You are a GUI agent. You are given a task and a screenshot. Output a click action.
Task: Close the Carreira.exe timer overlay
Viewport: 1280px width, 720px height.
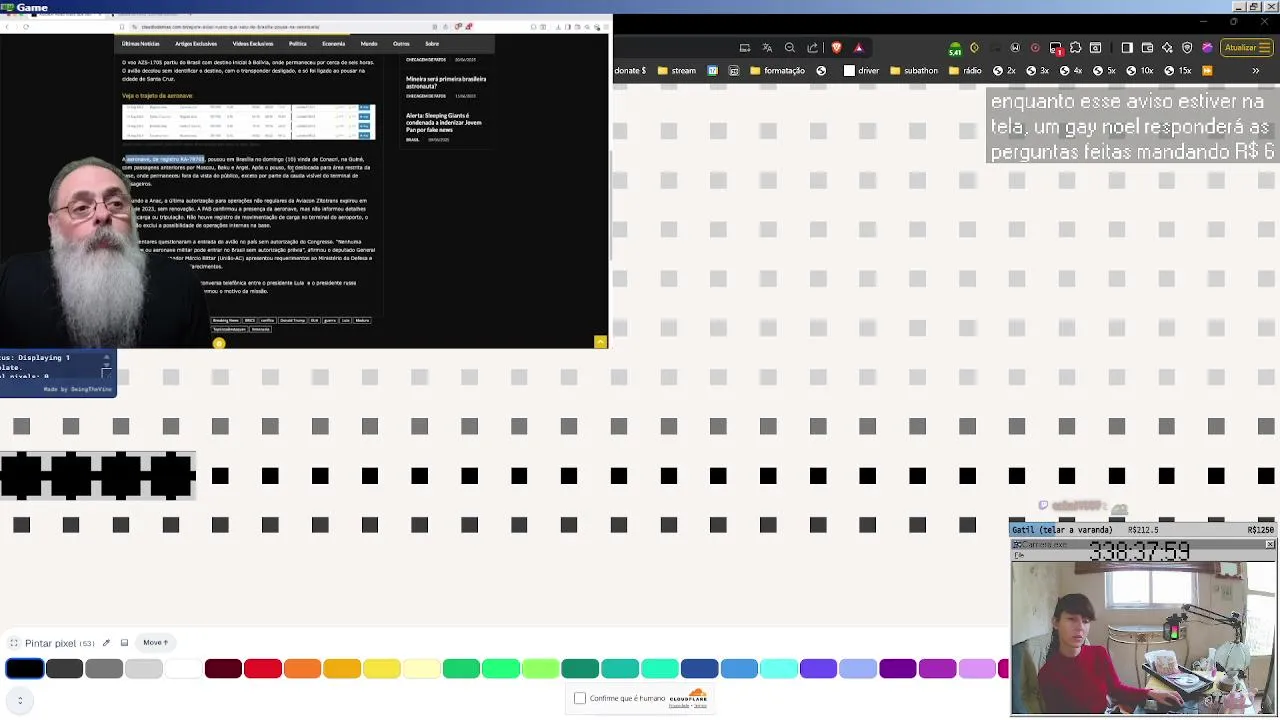pos(1270,545)
